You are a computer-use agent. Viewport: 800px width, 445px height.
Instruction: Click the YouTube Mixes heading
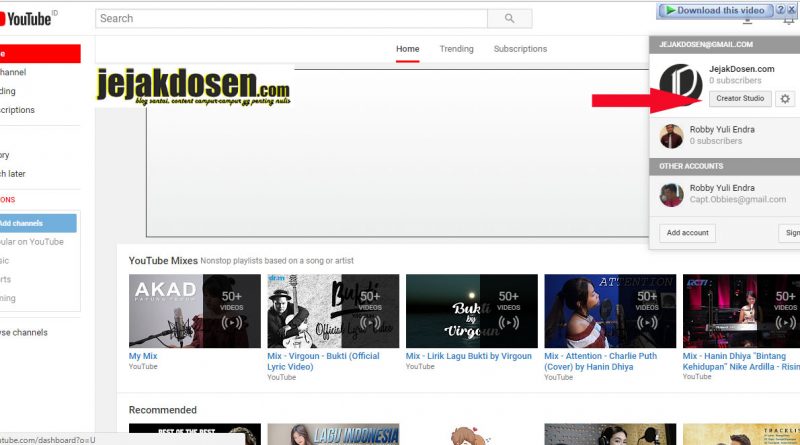click(163, 261)
